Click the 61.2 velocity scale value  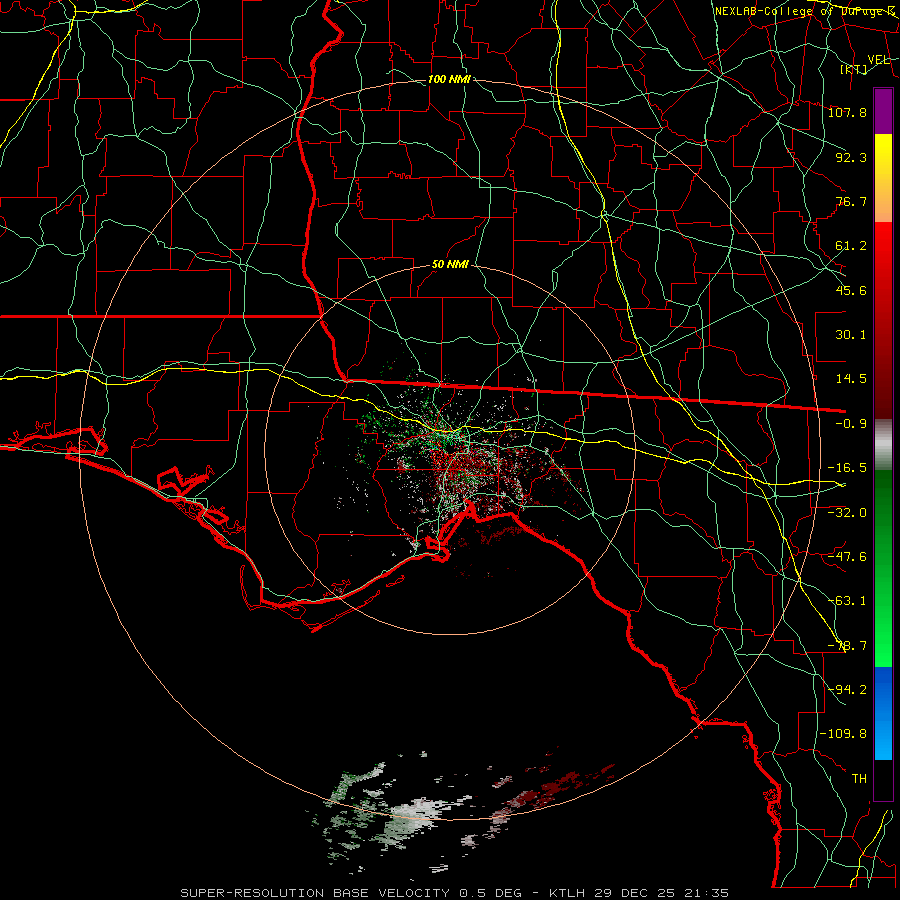pyautogui.click(x=851, y=246)
